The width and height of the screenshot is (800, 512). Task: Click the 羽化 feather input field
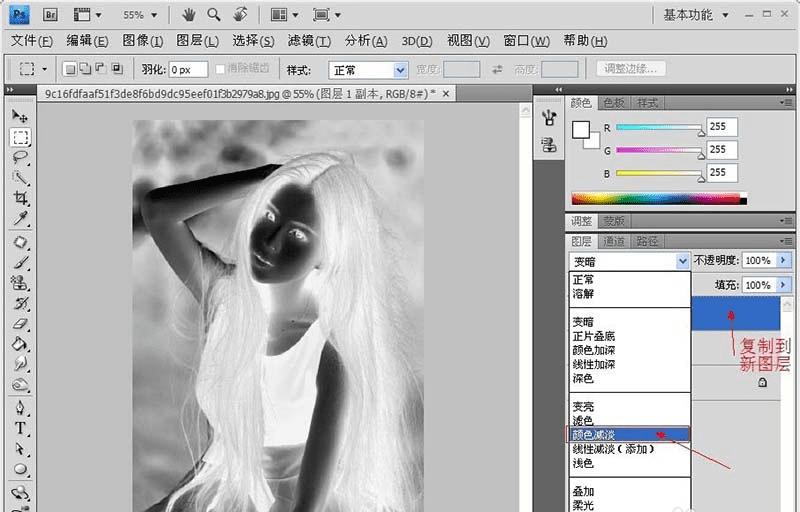(x=187, y=70)
